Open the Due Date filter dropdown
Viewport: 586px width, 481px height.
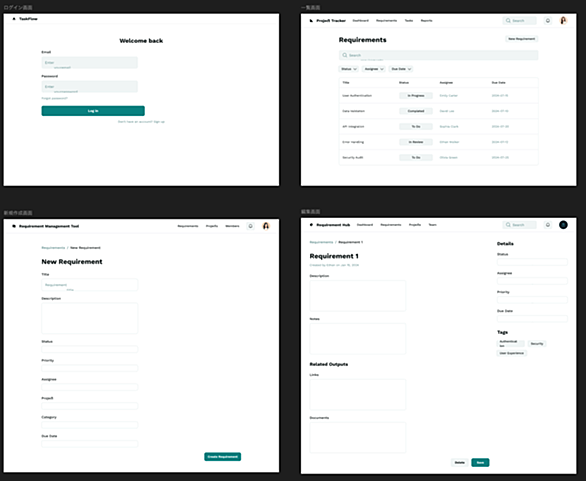(401, 69)
